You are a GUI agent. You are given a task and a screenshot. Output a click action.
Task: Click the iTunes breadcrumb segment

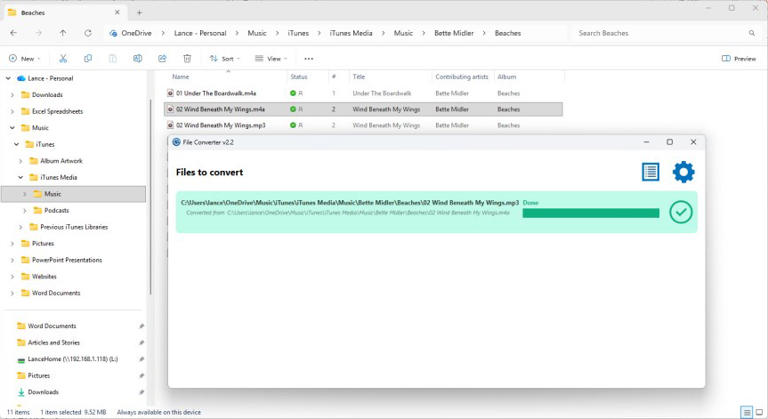point(298,33)
